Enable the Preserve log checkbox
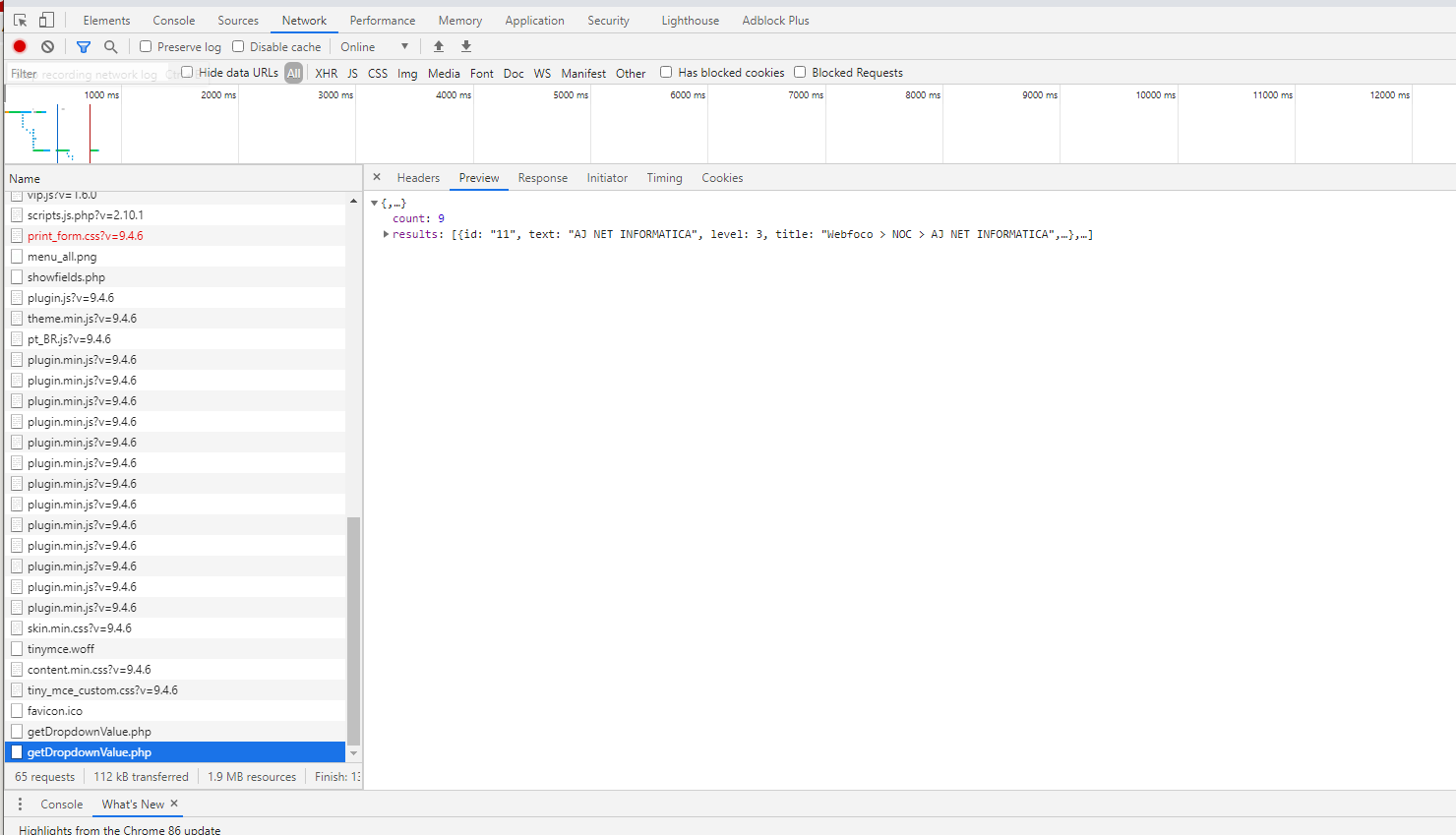 pos(145,46)
